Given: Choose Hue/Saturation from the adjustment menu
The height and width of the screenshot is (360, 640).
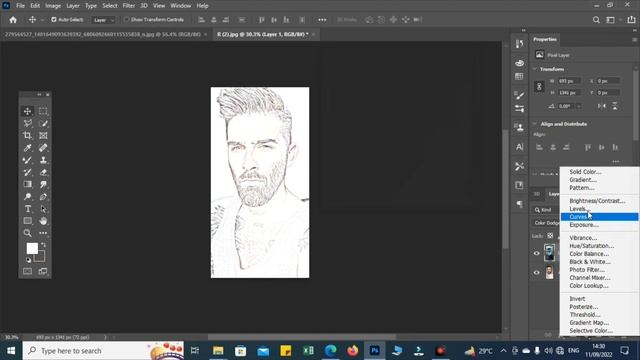Looking at the screenshot, I should click(x=599, y=246).
